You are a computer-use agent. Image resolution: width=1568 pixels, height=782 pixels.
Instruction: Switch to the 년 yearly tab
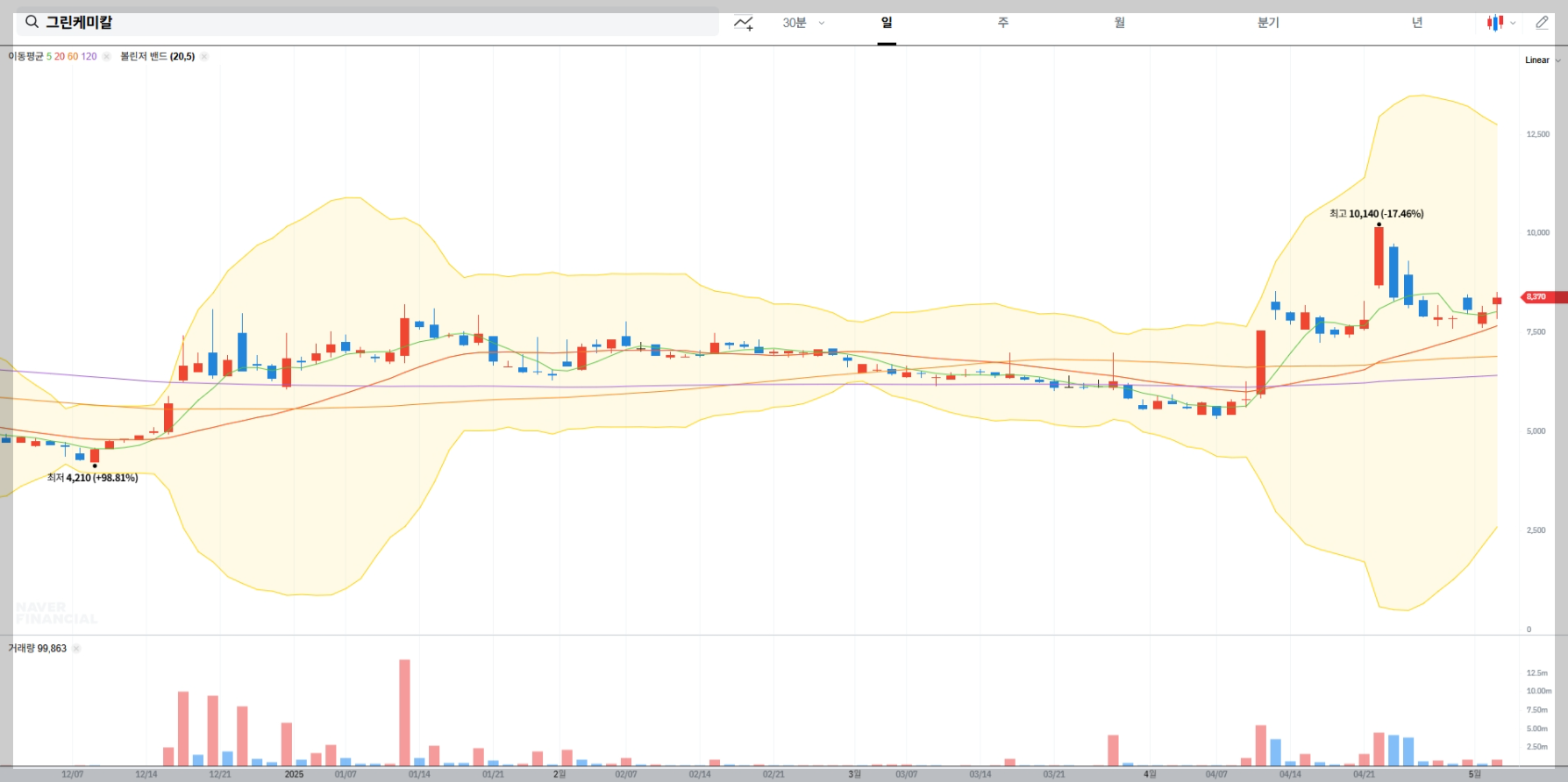click(1417, 23)
